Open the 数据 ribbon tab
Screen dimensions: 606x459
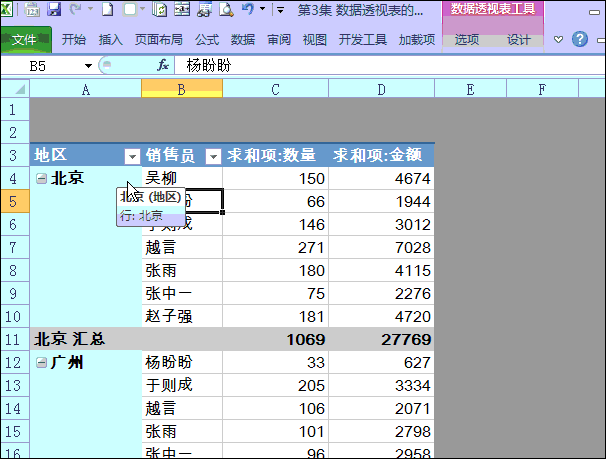click(x=243, y=39)
